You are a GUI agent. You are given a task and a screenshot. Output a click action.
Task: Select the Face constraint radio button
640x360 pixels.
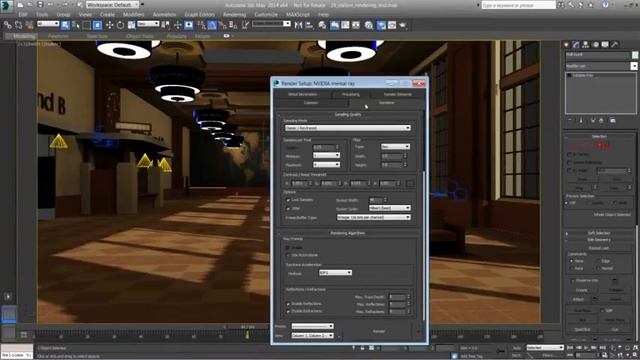click(x=571, y=268)
